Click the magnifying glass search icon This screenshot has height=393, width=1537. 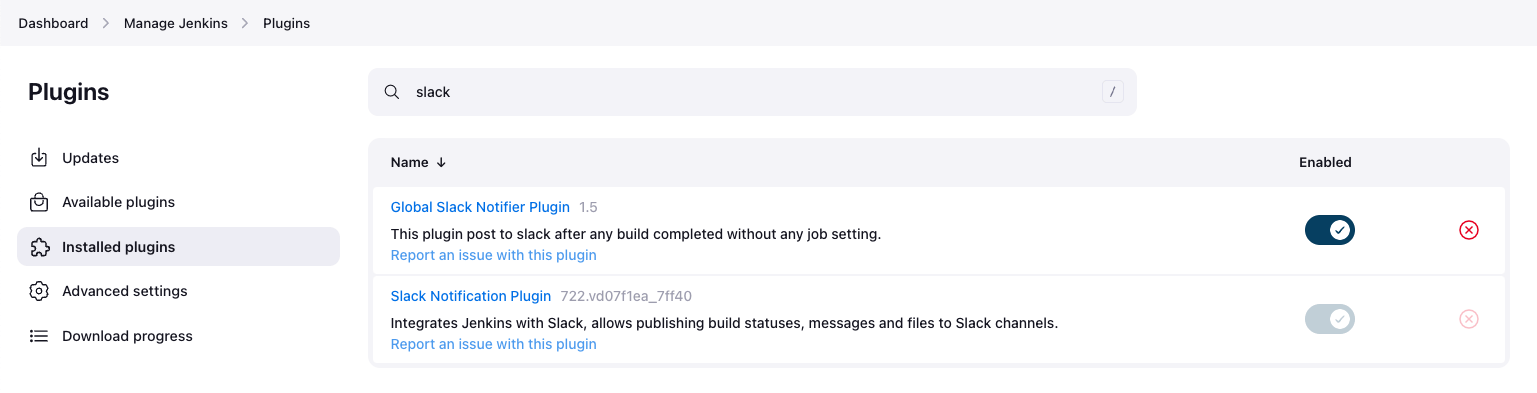coord(392,92)
